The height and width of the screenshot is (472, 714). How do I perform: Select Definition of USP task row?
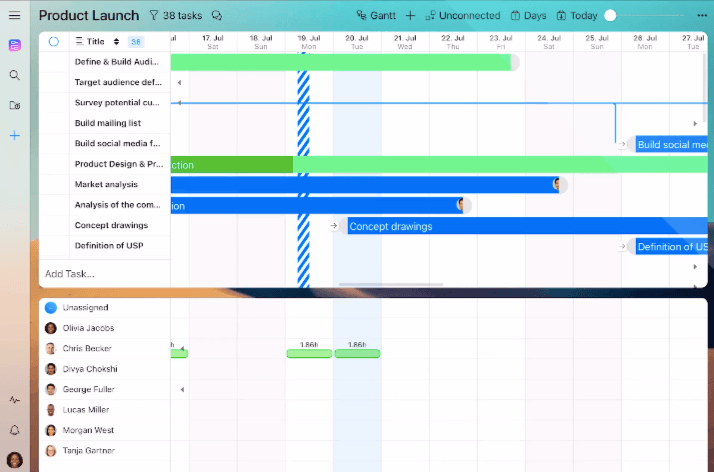[x=105, y=246]
